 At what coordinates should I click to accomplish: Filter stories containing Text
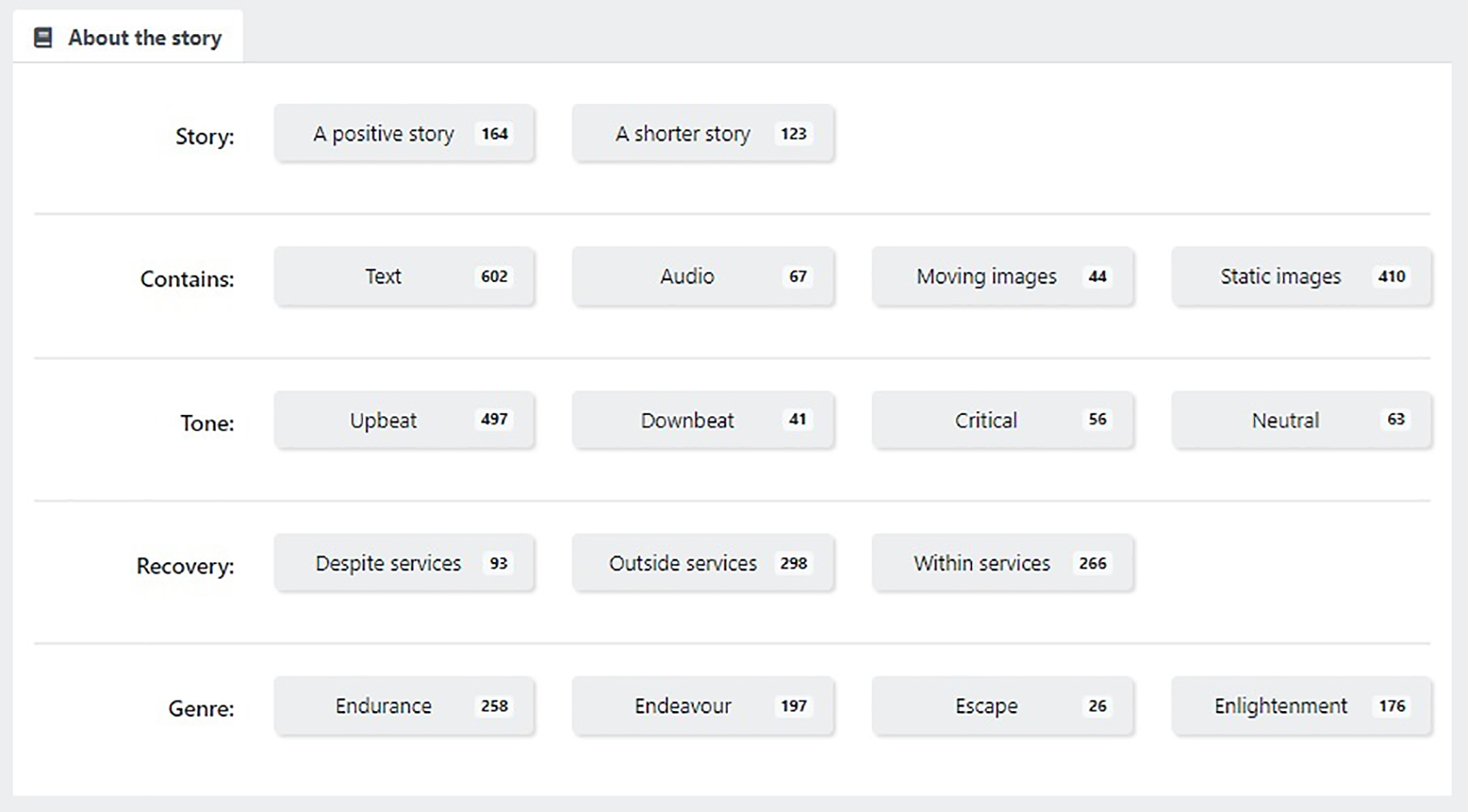pyautogui.click(x=404, y=277)
